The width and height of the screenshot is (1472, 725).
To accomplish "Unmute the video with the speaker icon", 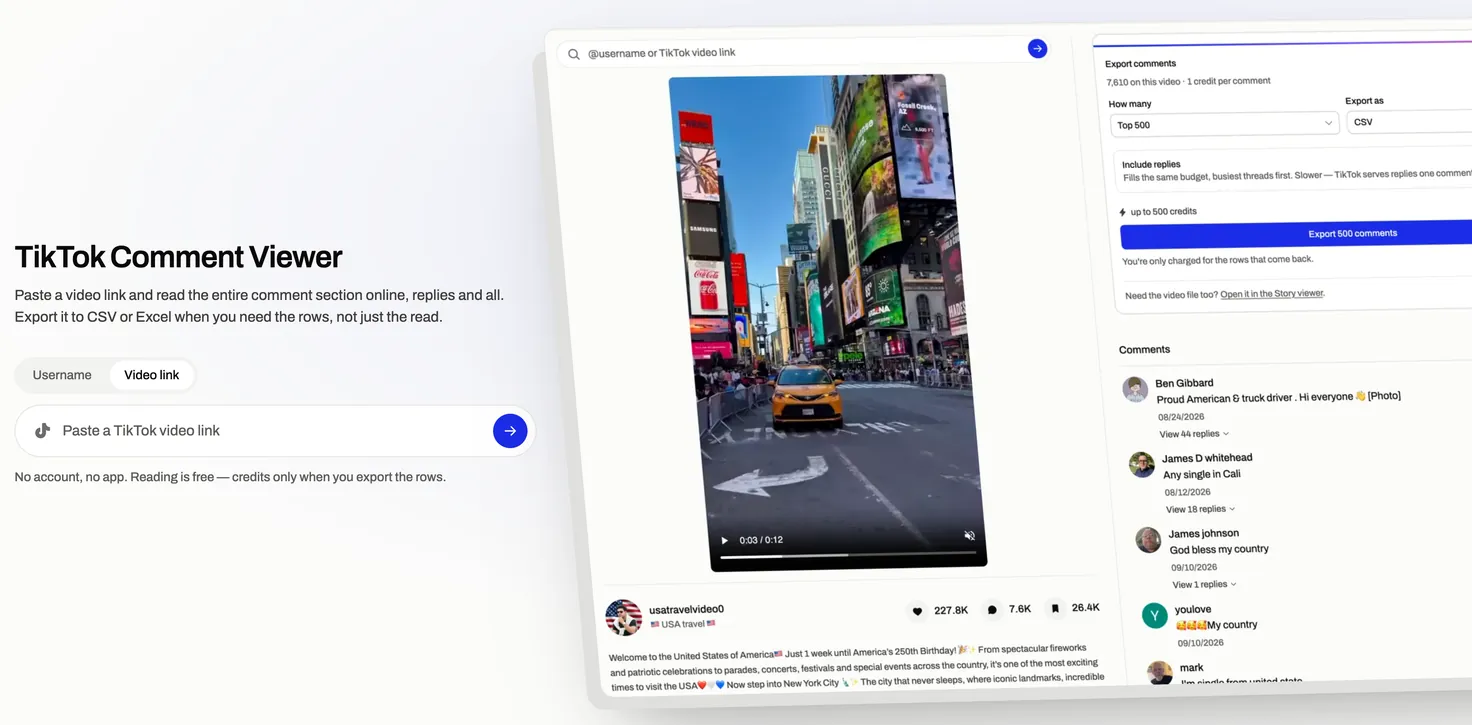I will [x=969, y=536].
